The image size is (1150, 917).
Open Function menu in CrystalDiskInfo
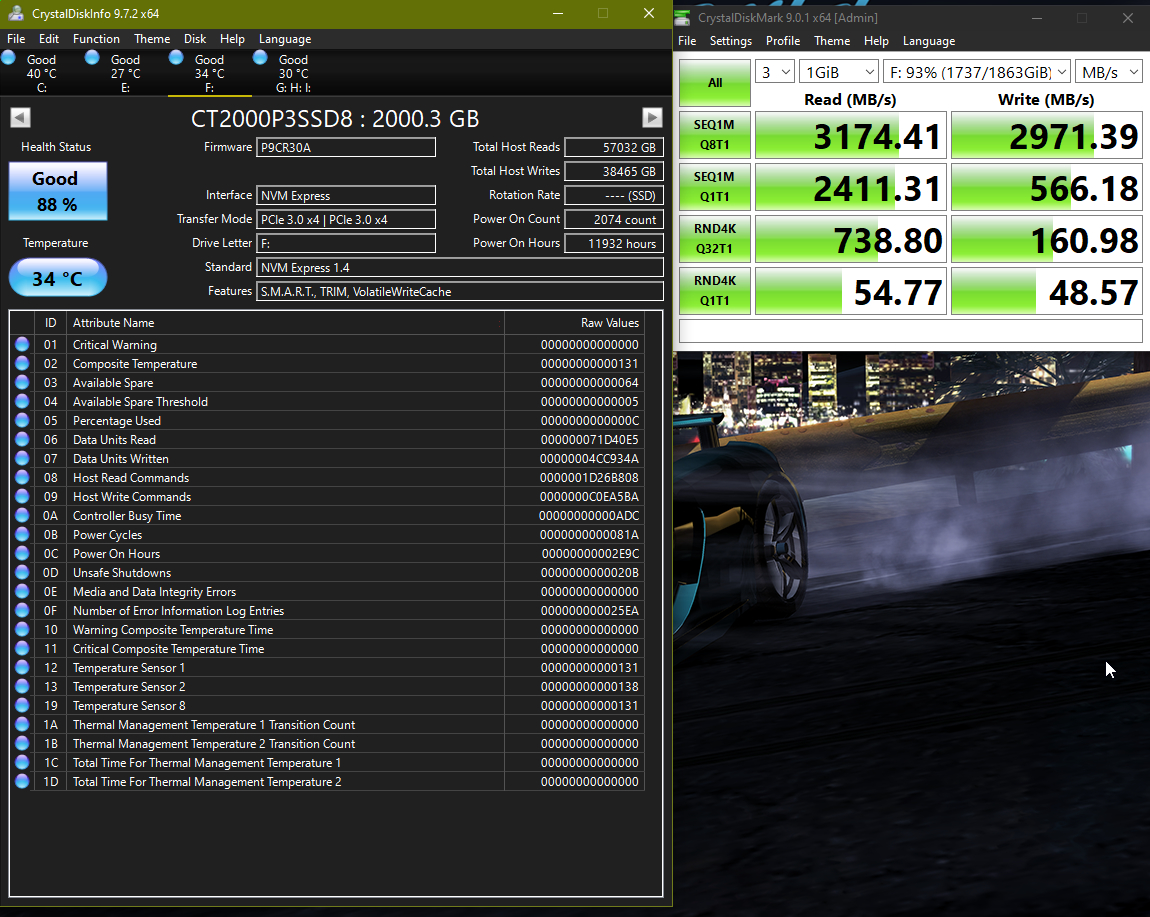coord(96,39)
